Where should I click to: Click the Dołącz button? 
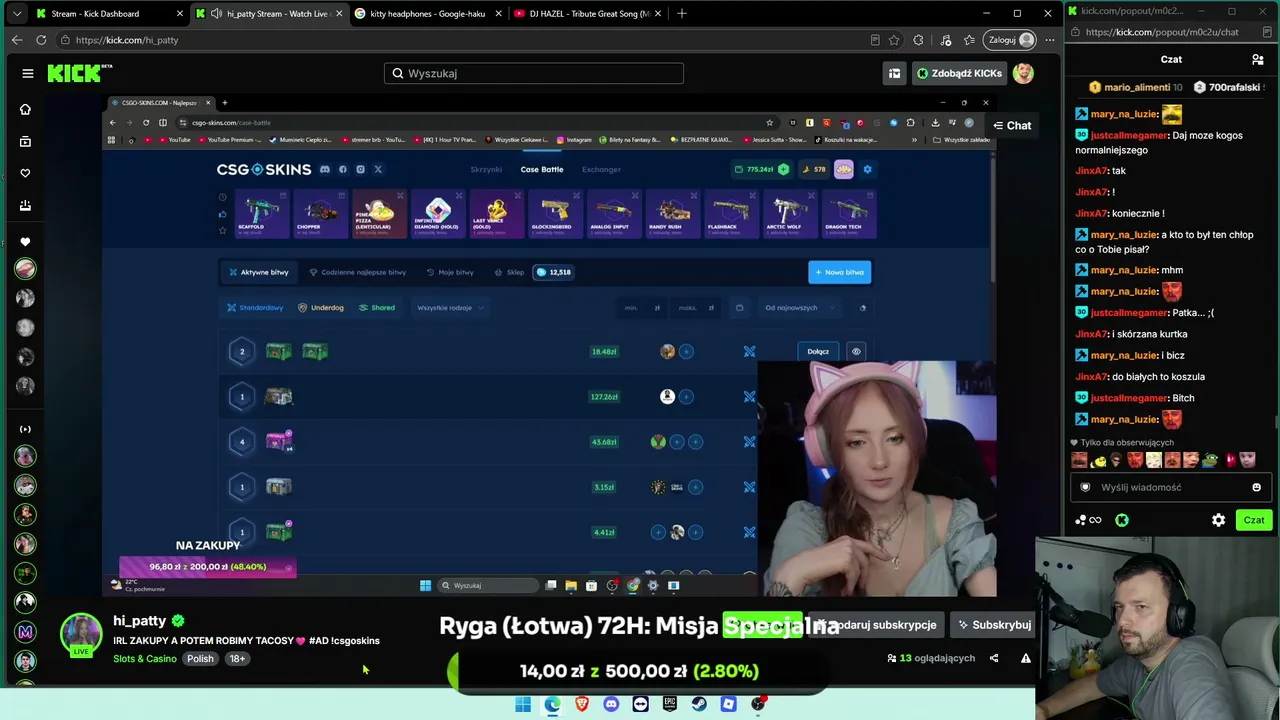tap(818, 351)
